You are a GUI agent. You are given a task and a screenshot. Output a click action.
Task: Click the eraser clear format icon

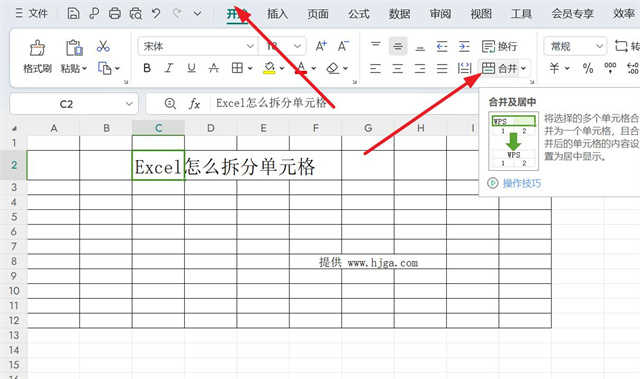(333, 68)
